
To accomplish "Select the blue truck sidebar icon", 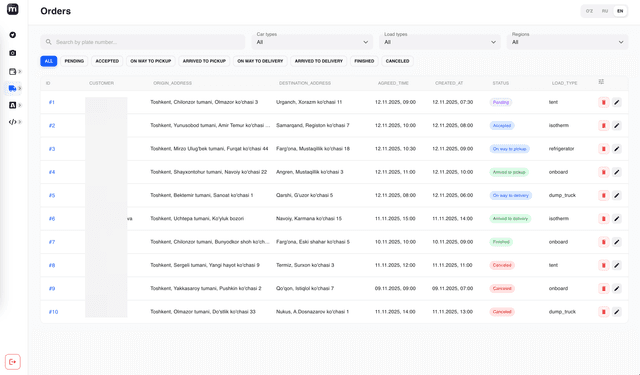I will click(x=12, y=88).
